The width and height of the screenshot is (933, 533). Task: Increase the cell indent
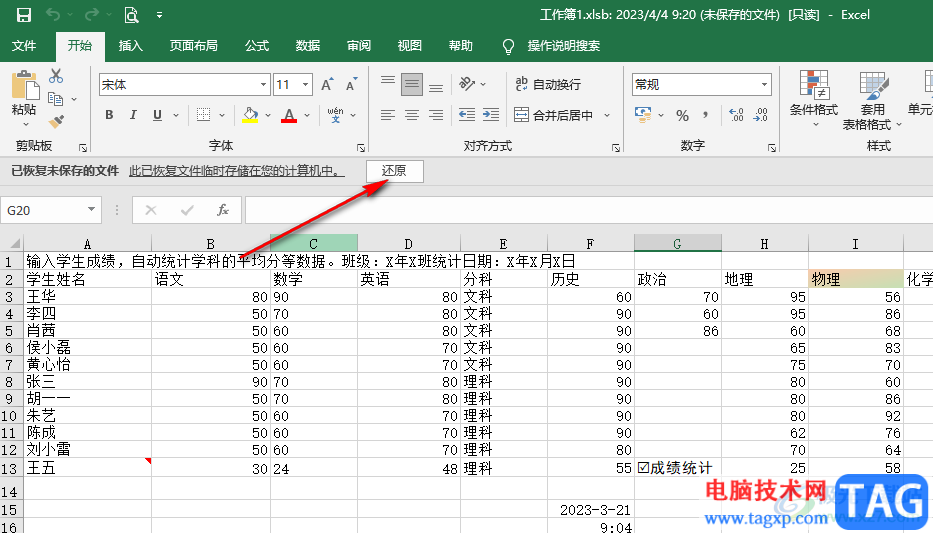coord(491,115)
